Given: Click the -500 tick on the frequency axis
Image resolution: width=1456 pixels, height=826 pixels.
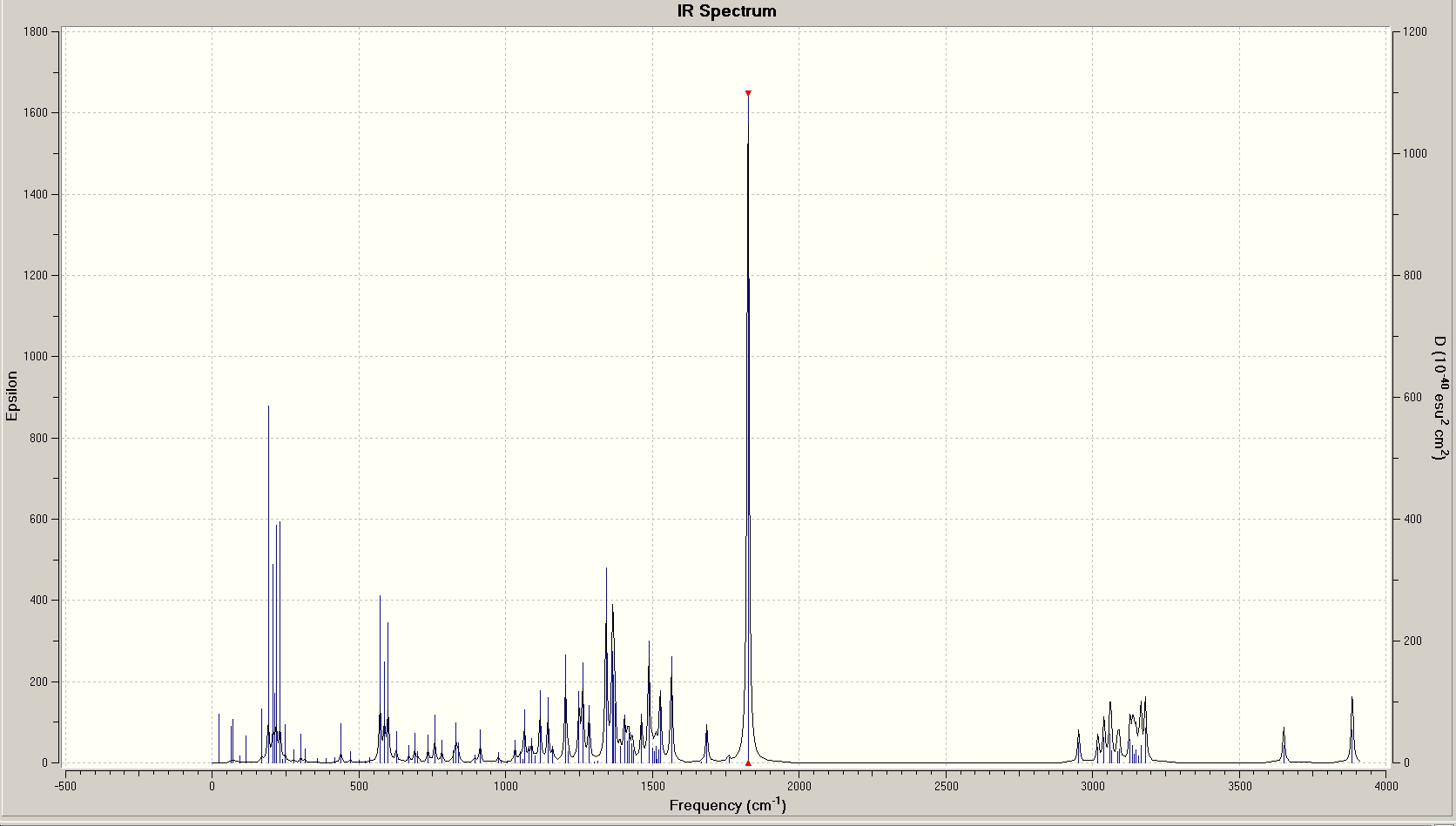Looking at the screenshot, I should point(65,786).
